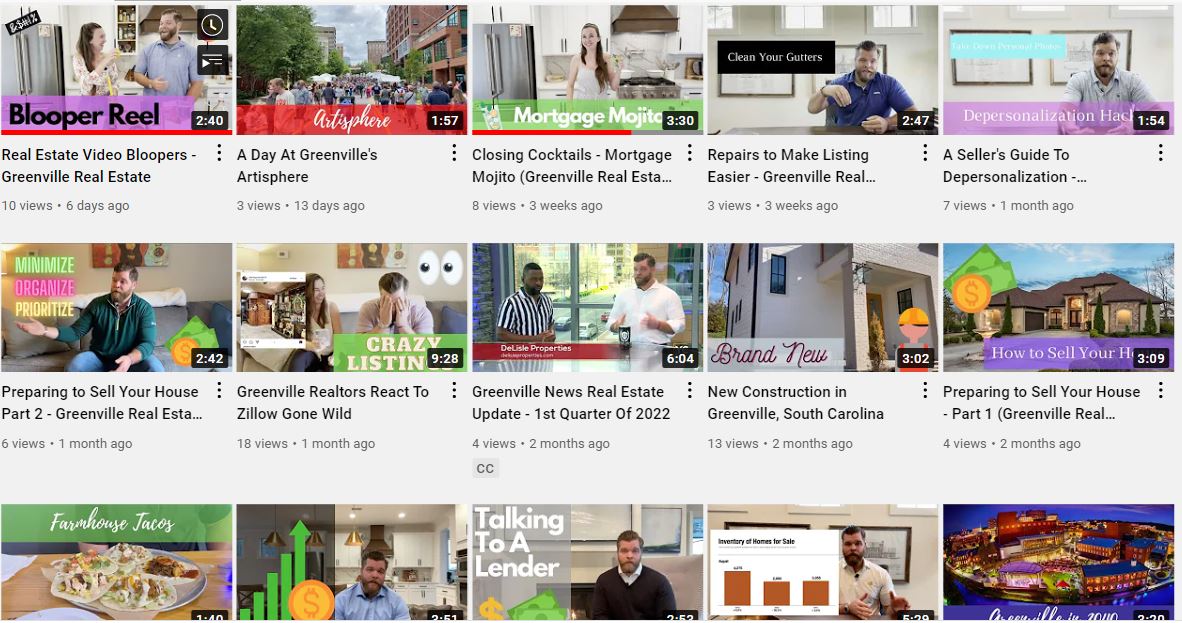Open title Preparing to Sell Your House - Part 1
This screenshot has height=623, width=1182.
pyautogui.click(x=1042, y=402)
